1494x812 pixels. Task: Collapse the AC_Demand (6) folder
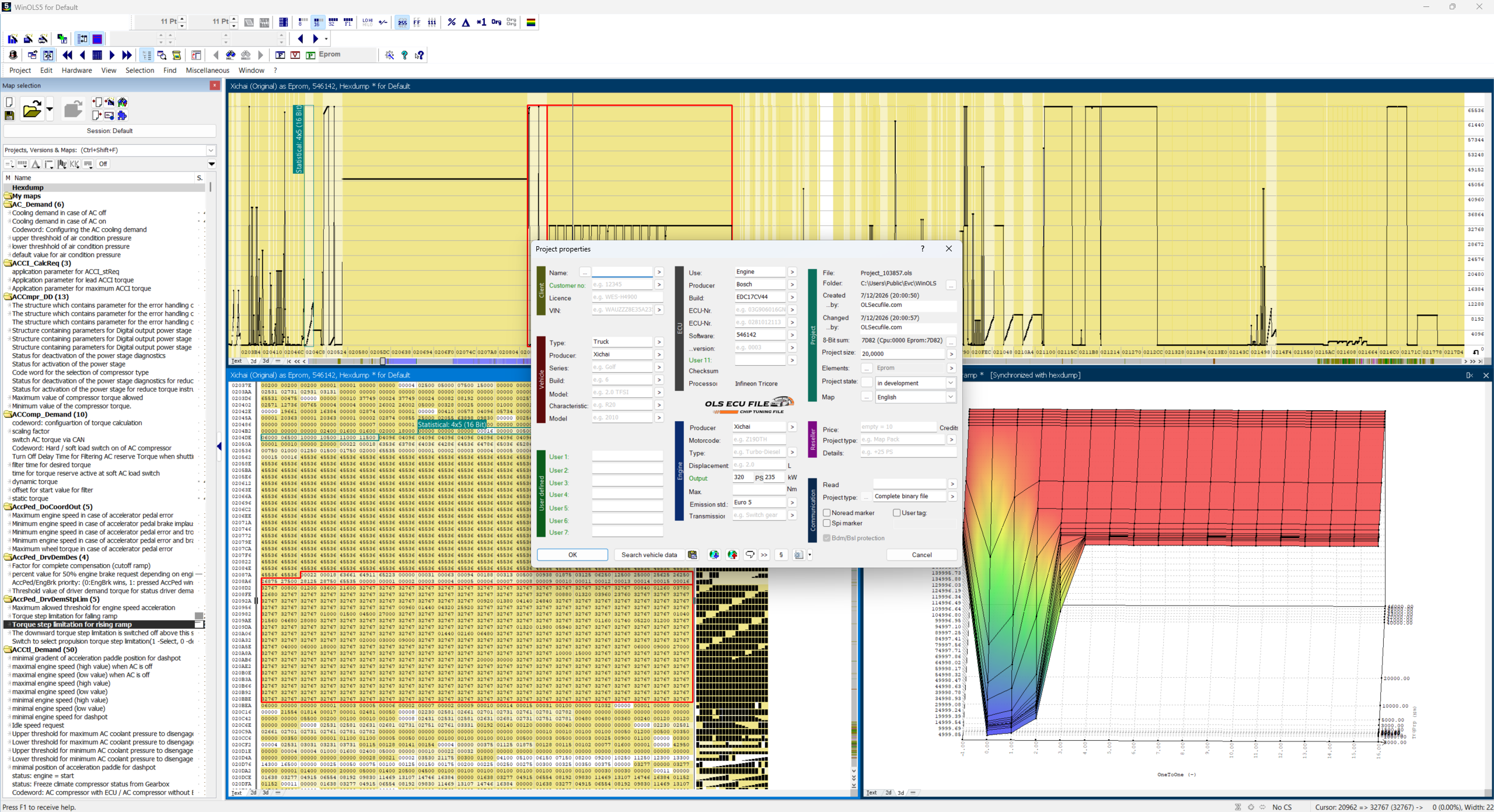tap(8, 204)
